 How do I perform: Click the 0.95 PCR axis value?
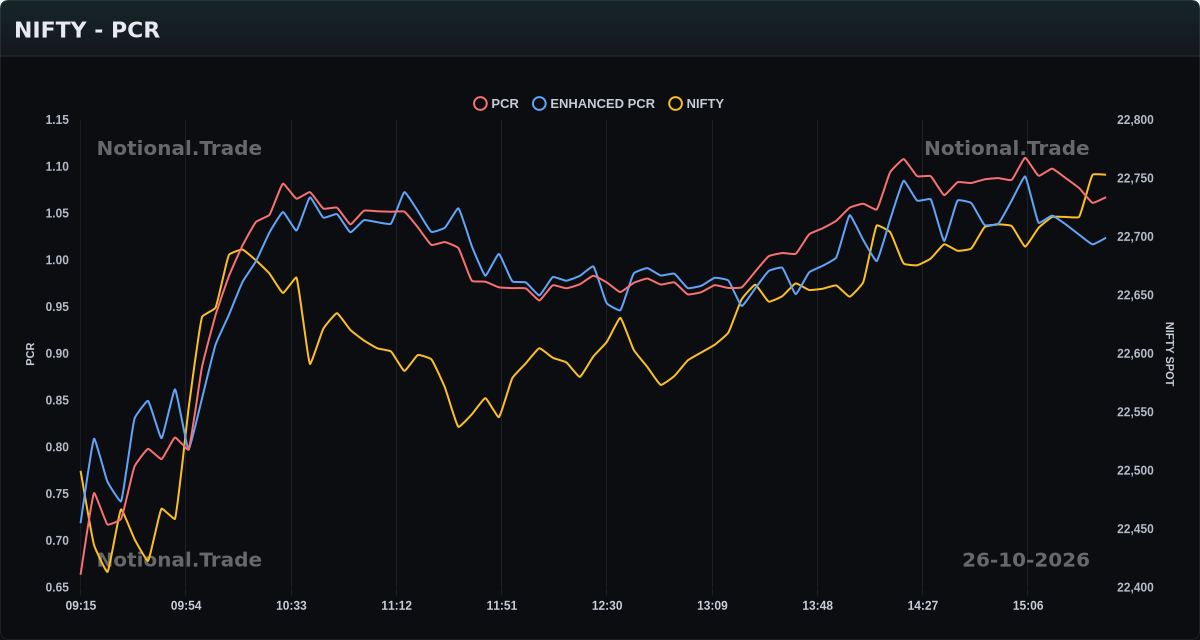pos(57,307)
